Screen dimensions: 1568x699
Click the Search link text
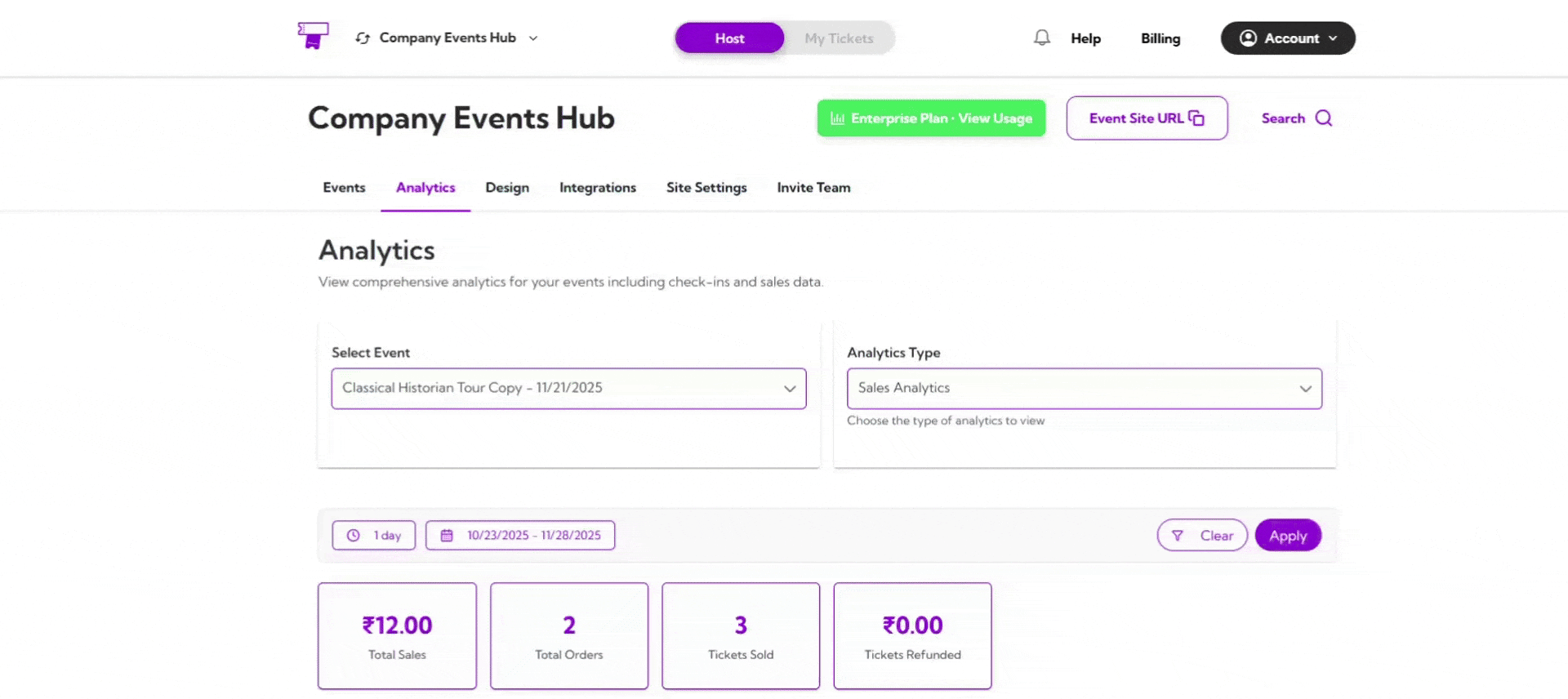(1283, 118)
